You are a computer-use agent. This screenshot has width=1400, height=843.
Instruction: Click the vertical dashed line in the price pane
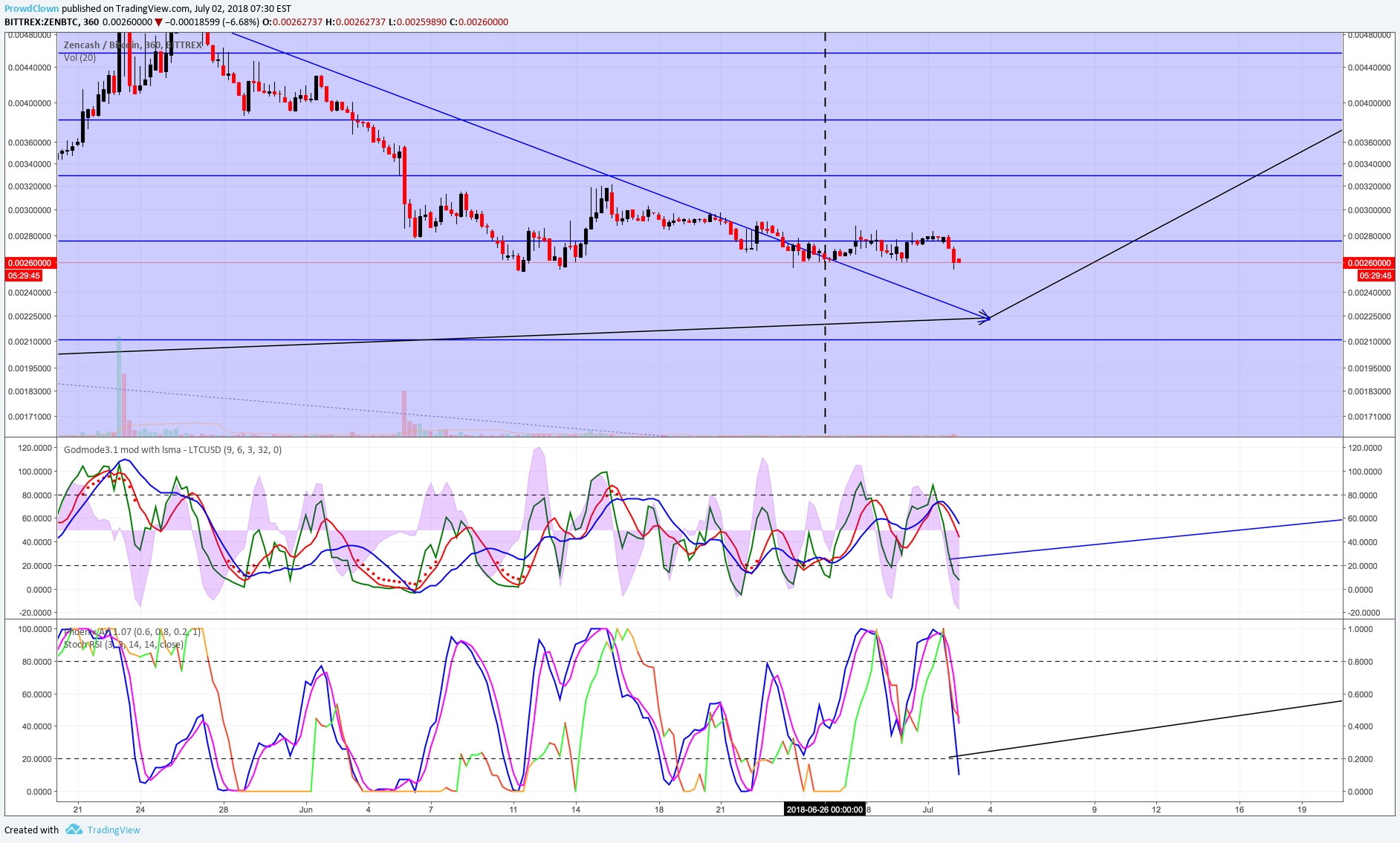coord(825,234)
